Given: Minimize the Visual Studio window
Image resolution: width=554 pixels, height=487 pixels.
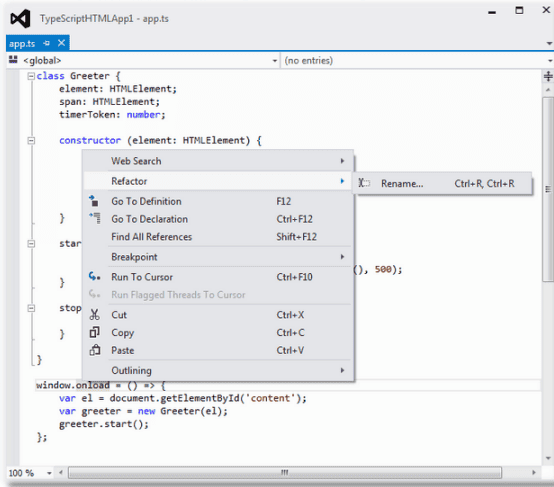Looking at the screenshot, I should coord(492,12).
